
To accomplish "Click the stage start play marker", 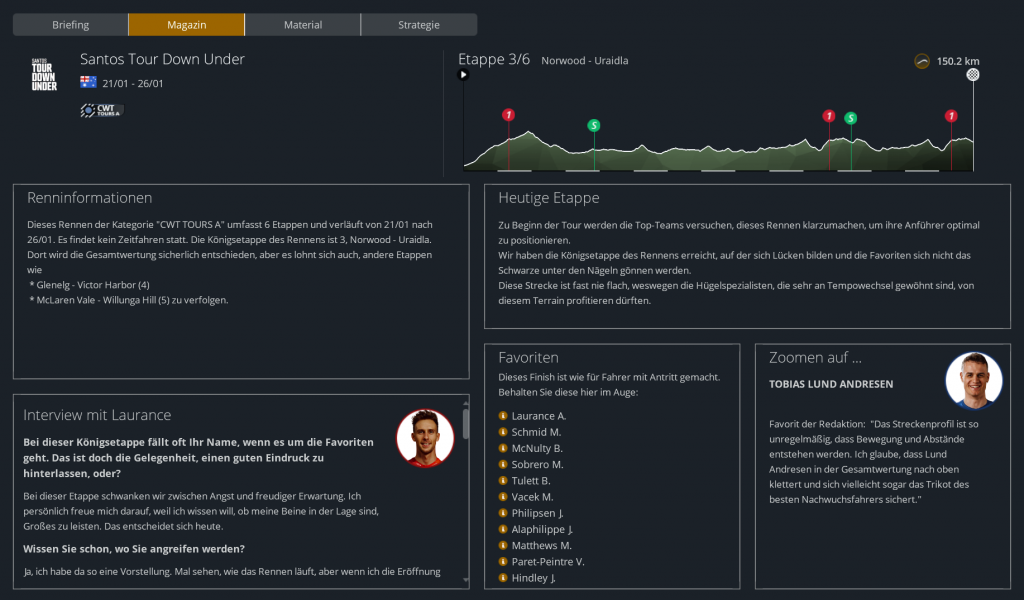I will tap(463, 75).
